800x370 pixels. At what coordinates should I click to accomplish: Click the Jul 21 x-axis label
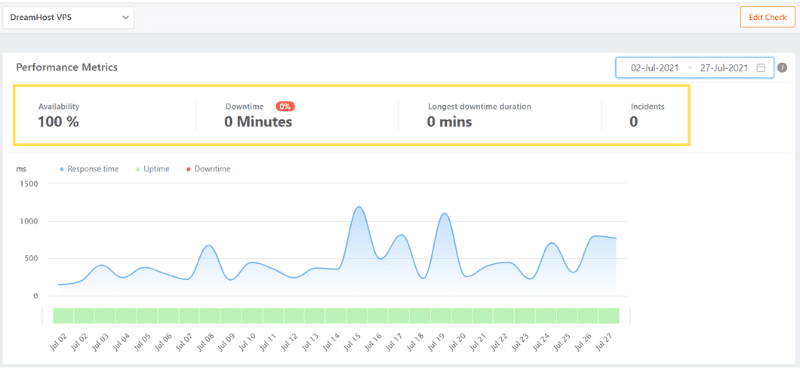click(478, 342)
